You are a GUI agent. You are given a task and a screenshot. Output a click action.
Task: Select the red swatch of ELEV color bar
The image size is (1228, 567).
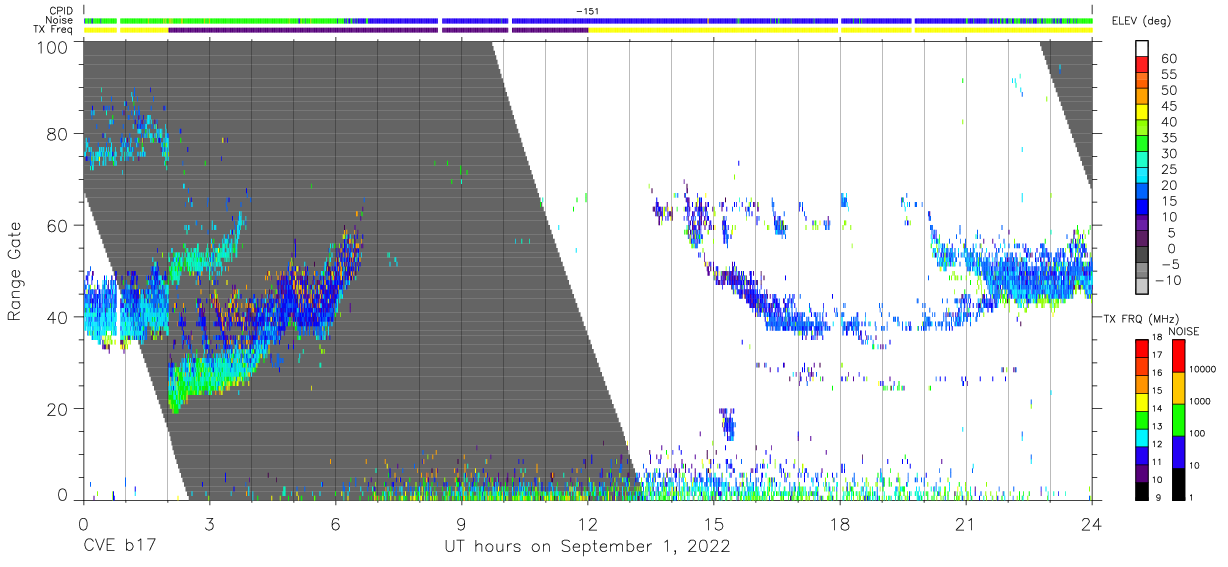click(1143, 64)
